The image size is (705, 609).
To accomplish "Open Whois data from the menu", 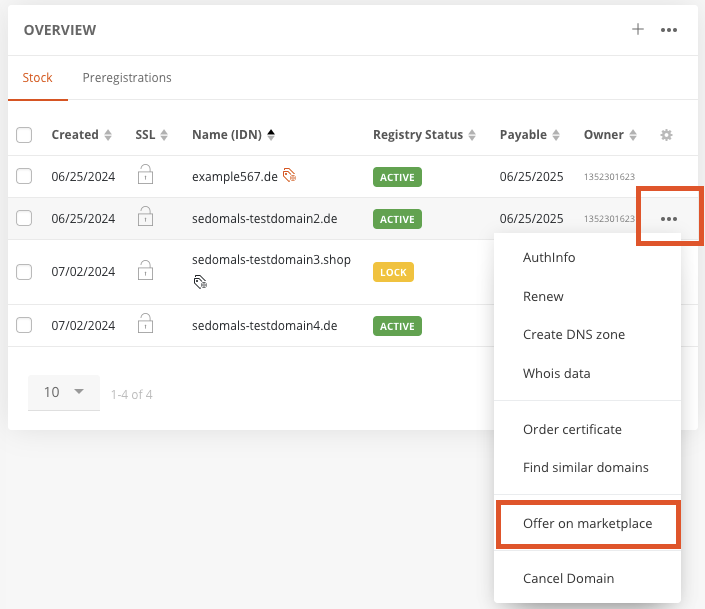I will click(x=587, y=373).
